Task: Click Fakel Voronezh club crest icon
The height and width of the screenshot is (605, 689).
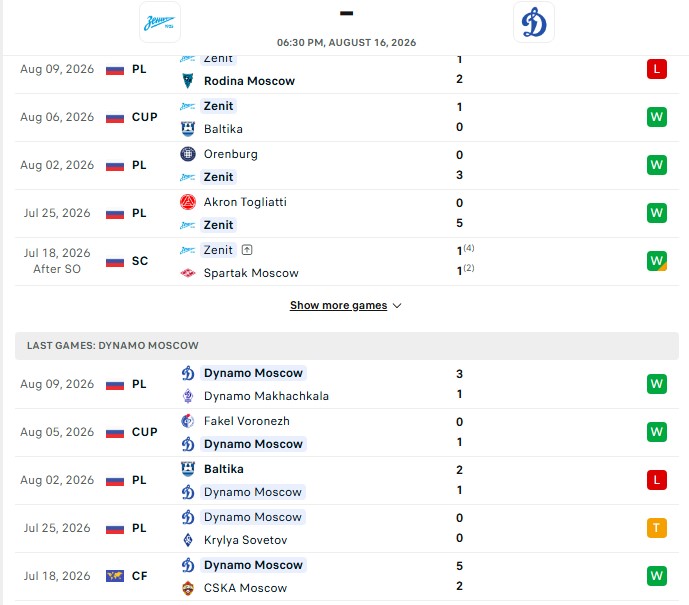Action: (188, 421)
